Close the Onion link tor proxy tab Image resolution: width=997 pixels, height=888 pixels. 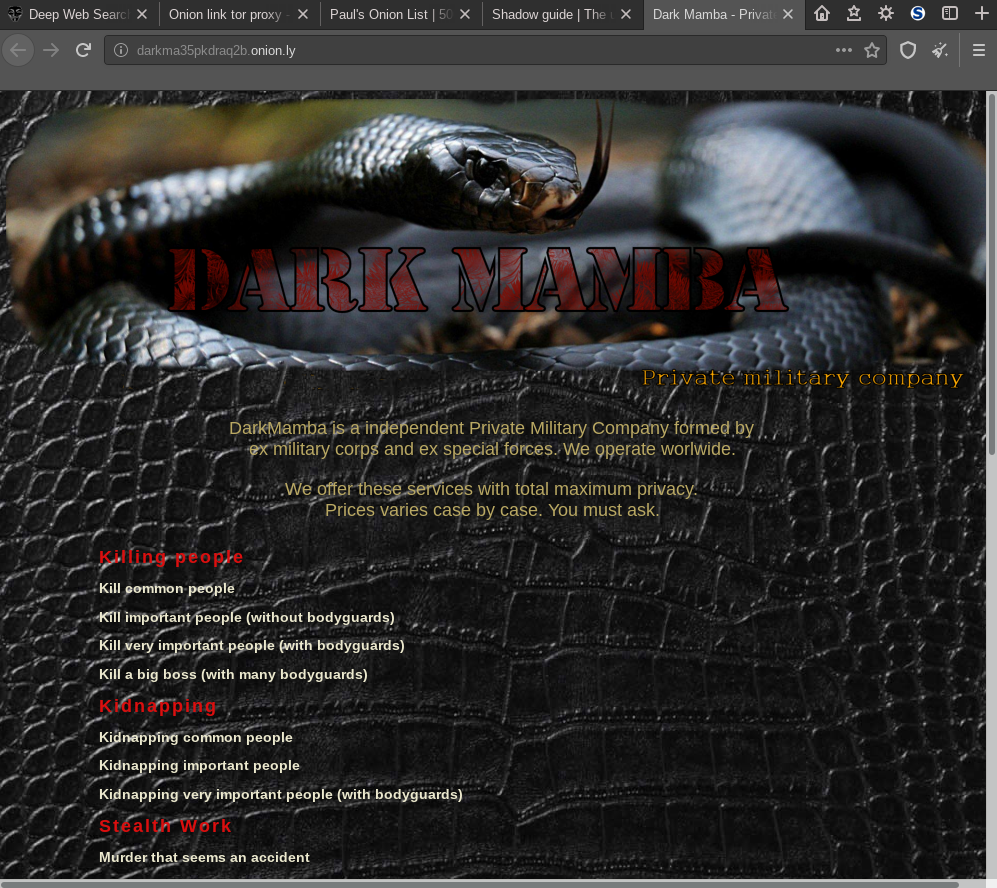click(x=303, y=14)
